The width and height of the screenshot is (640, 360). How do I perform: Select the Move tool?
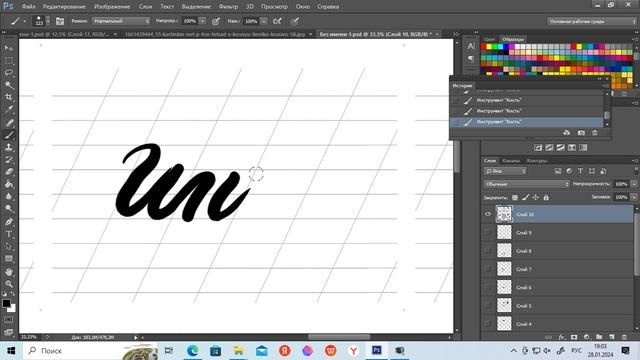(x=9, y=48)
